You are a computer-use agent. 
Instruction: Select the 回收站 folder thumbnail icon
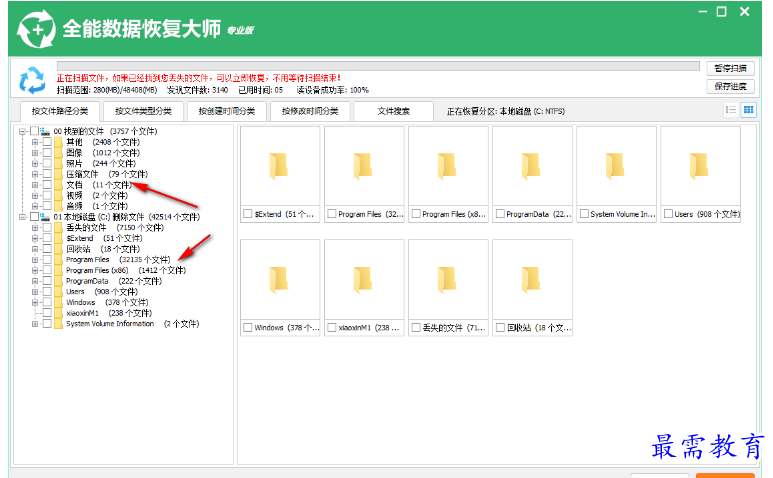tap(531, 279)
